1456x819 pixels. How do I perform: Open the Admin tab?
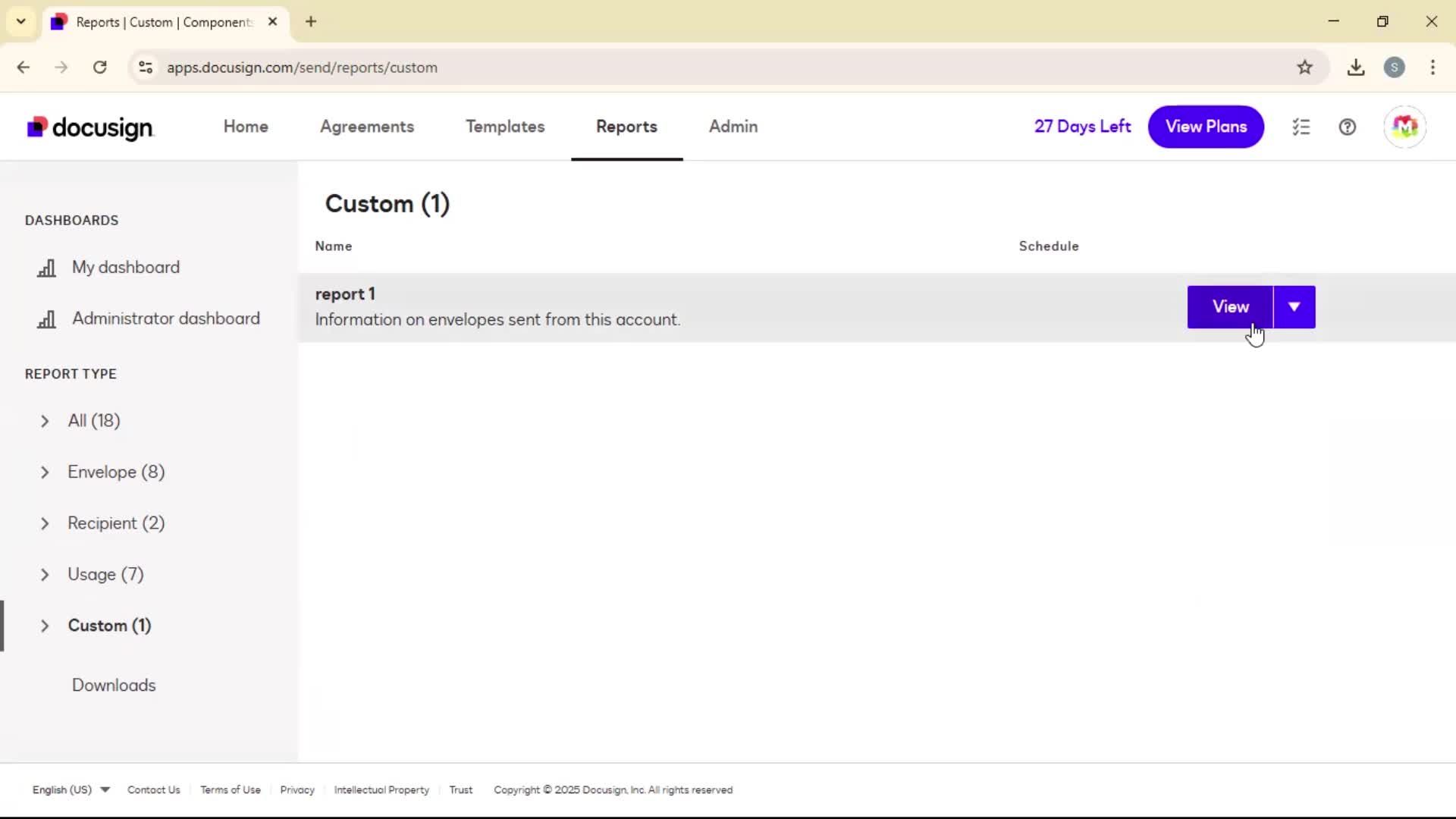click(x=733, y=127)
